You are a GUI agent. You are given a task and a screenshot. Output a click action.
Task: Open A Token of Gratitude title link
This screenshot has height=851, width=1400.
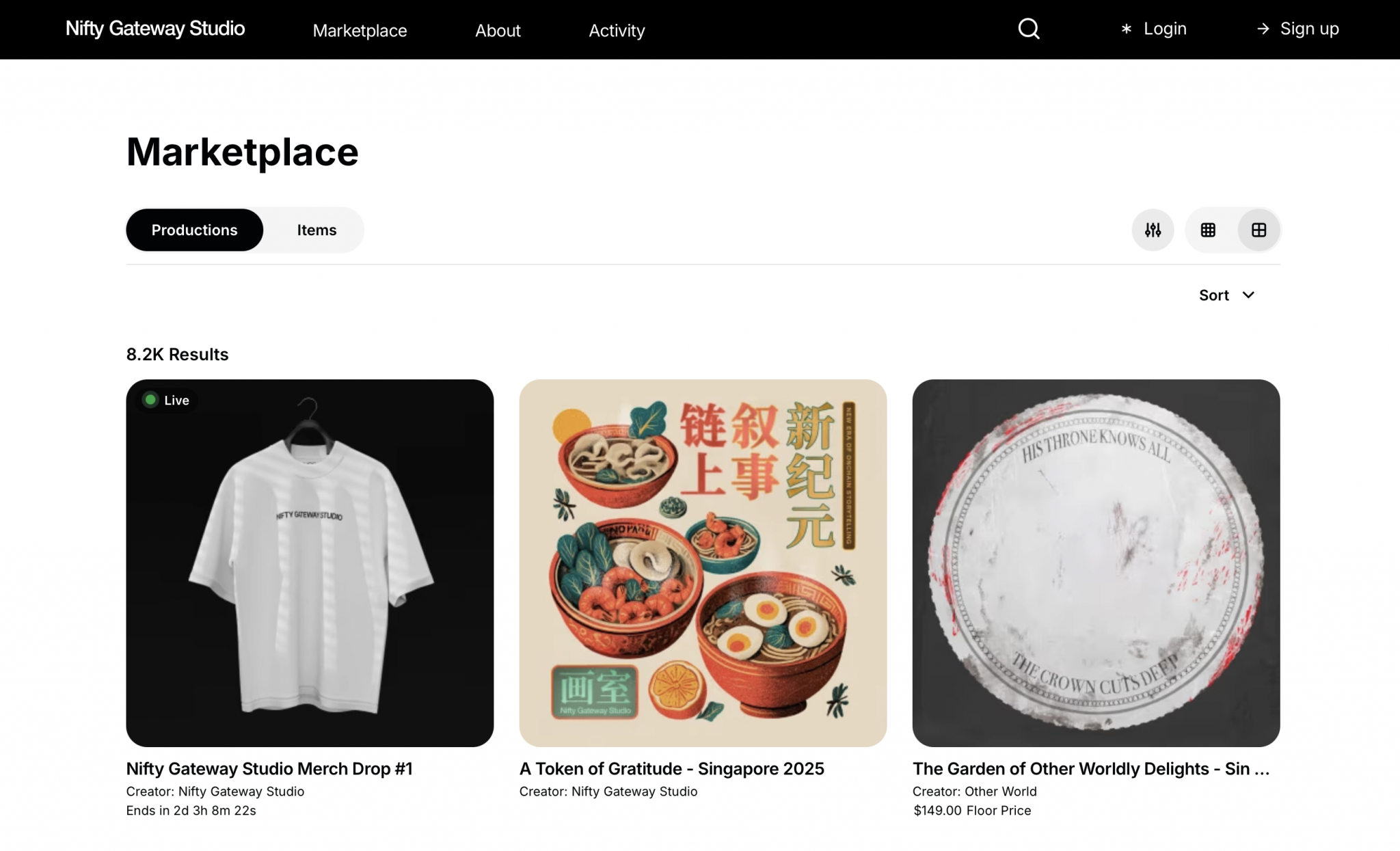pos(671,768)
